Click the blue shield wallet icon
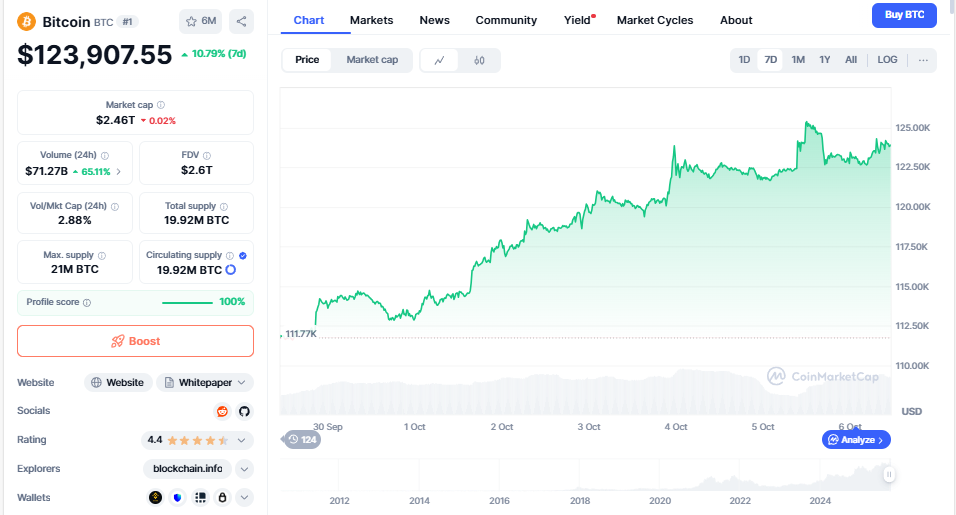The height and width of the screenshot is (515, 956). (x=178, y=497)
